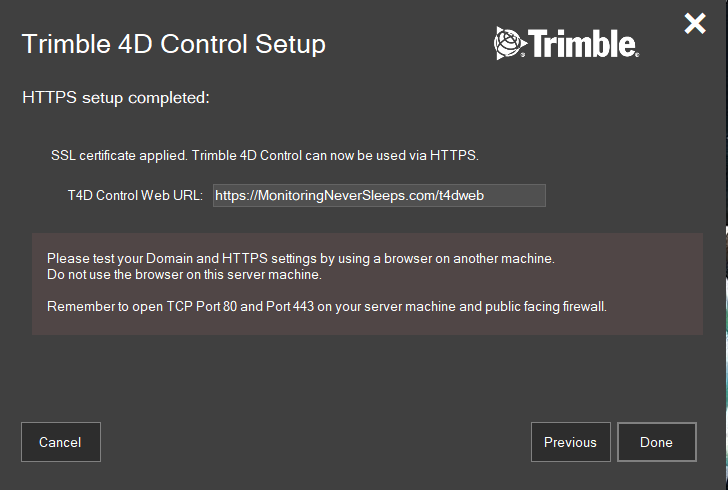Click the 'T4D Control Web URL:' label
The image size is (728, 490).
135,196
